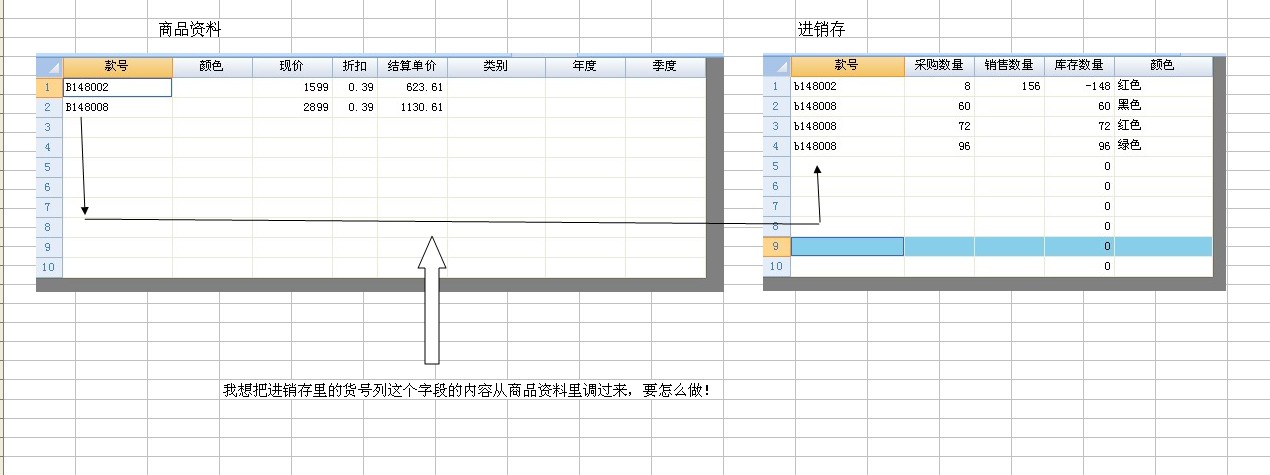This screenshot has height=475, width=1270.
Task: Click the 商品资料 title text
Action: 190,30
